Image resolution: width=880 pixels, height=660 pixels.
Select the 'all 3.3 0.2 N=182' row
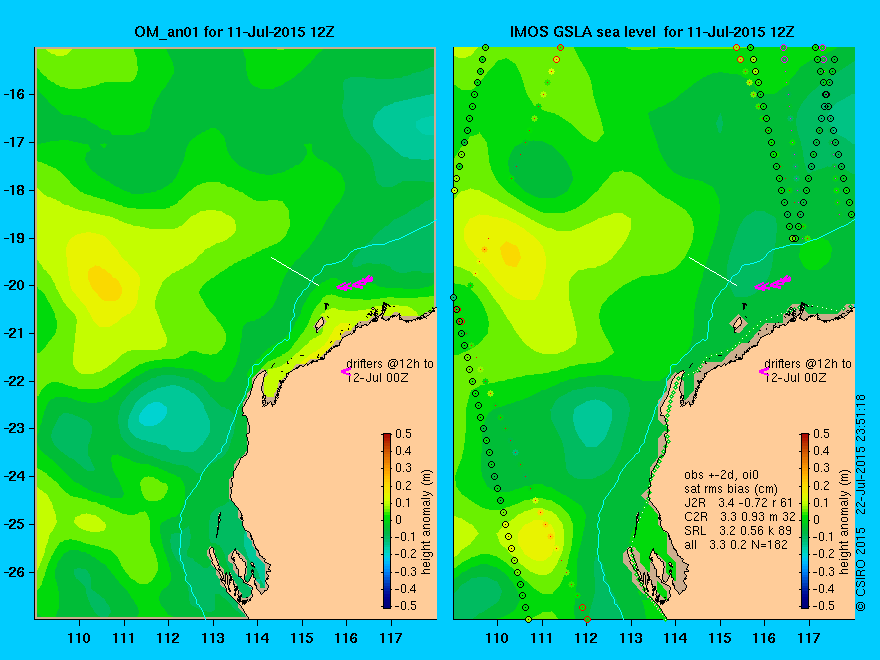[736, 544]
